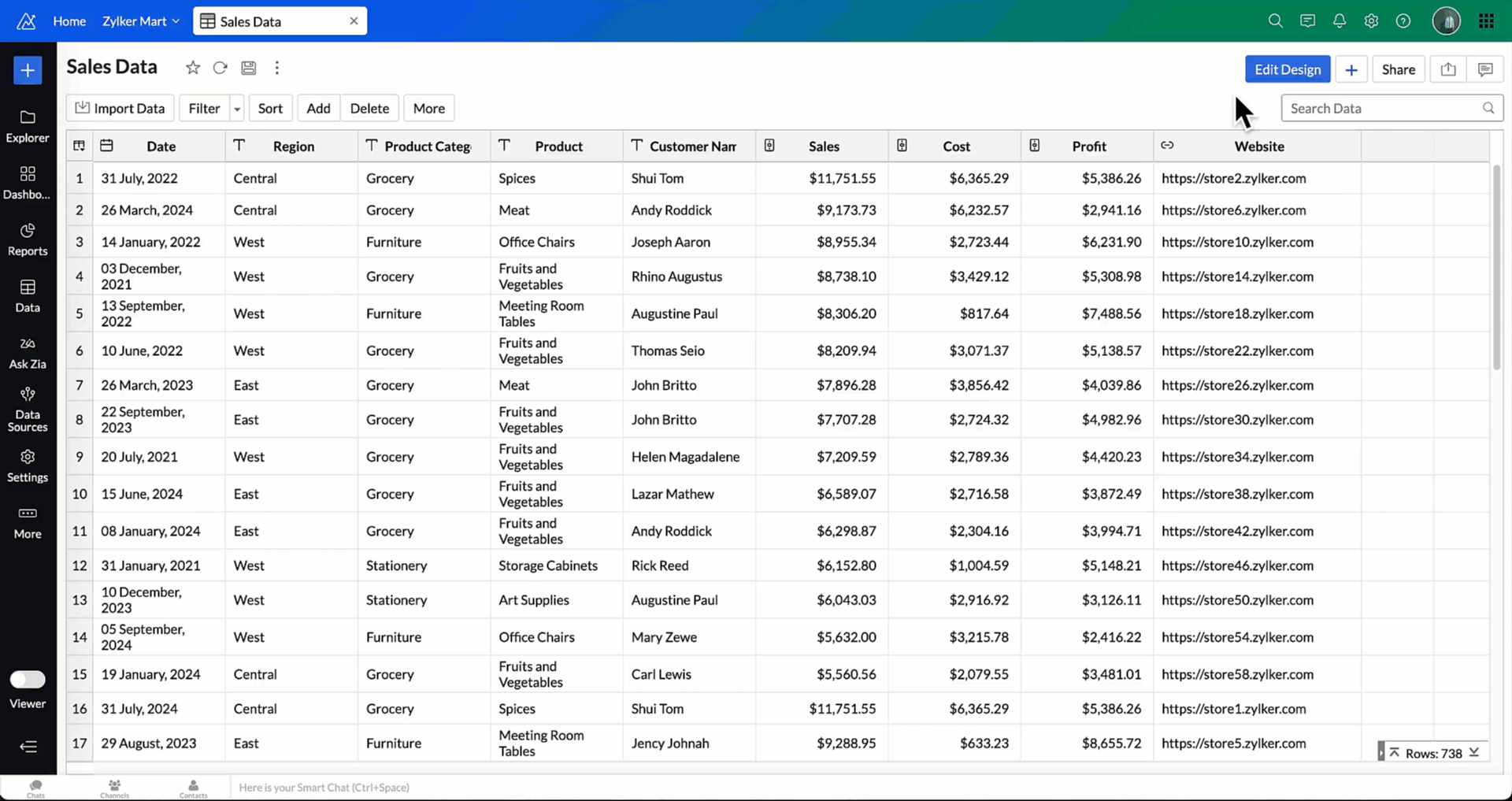Click the Edit Design button
Screen dimensions: 1512x801
[1287, 69]
